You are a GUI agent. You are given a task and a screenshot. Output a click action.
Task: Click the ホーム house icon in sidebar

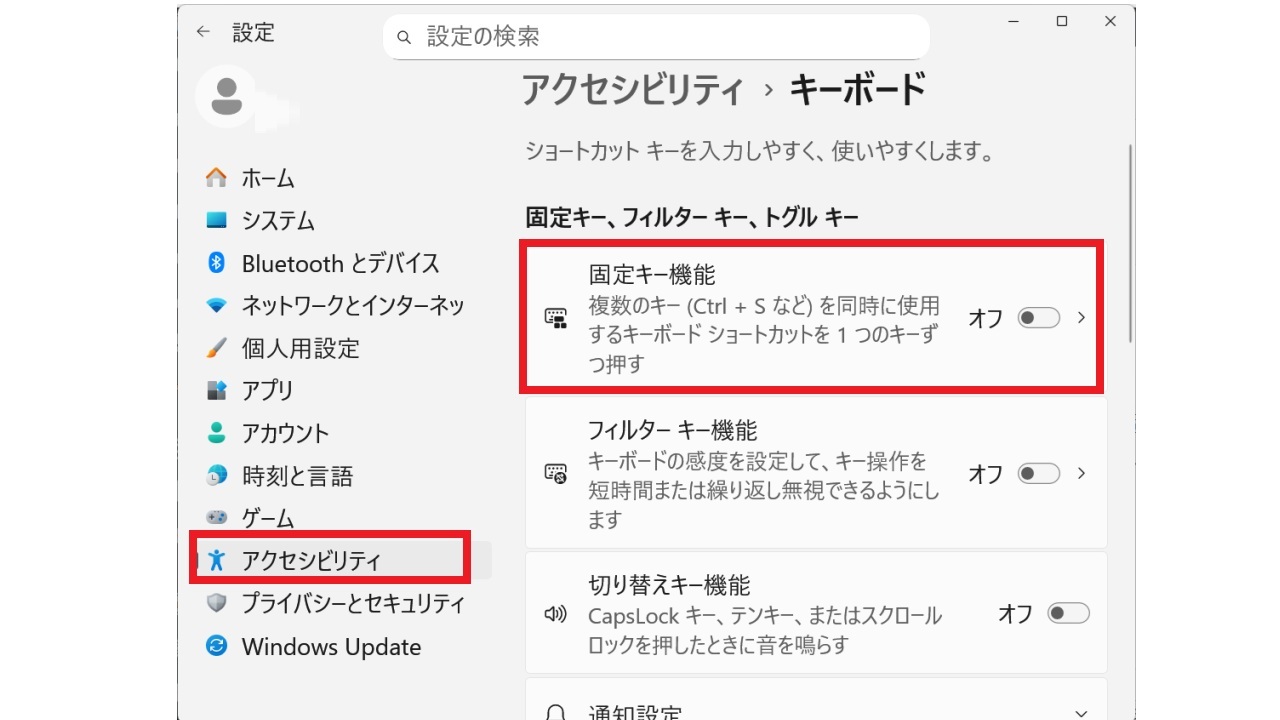[x=216, y=178]
